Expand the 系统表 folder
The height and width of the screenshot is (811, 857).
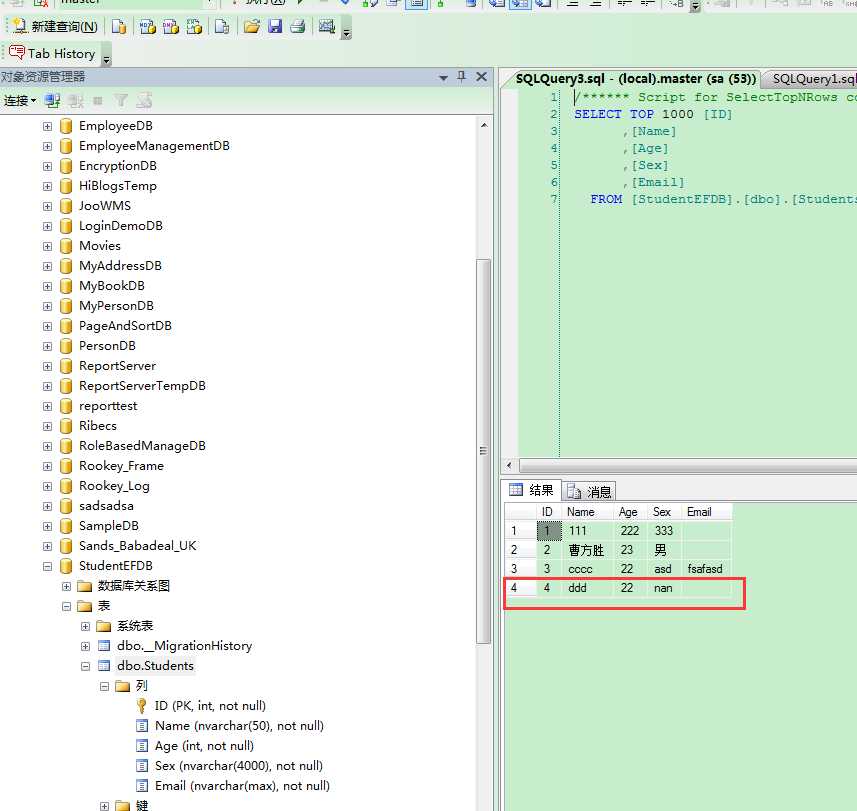click(85, 626)
